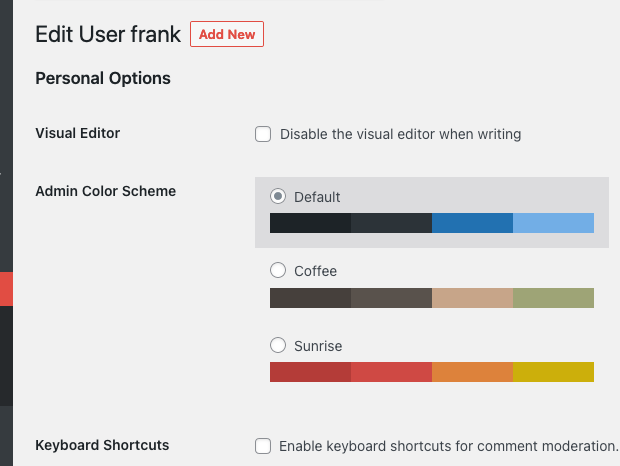The image size is (620, 466).
Task: Click the medium blue swatch in Default scheme
Action: pyautogui.click(x=472, y=223)
